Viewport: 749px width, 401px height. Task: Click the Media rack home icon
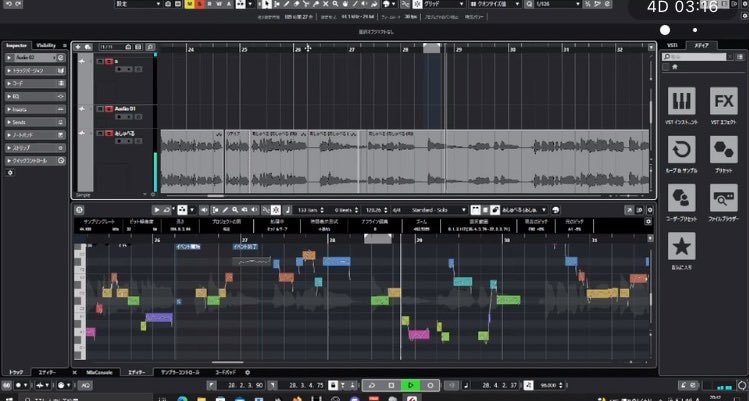point(675,67)
